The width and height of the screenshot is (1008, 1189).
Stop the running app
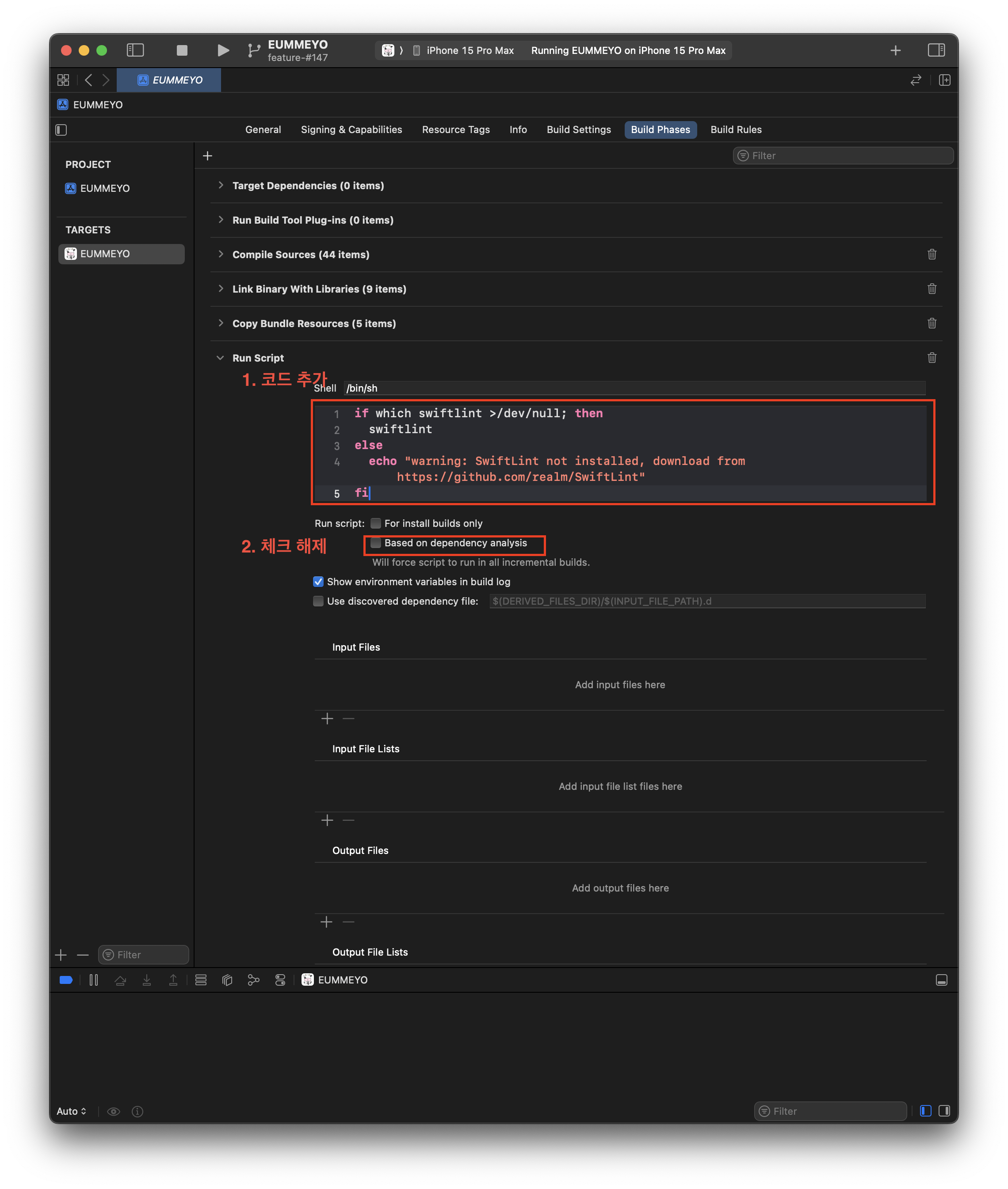[182, 50]
